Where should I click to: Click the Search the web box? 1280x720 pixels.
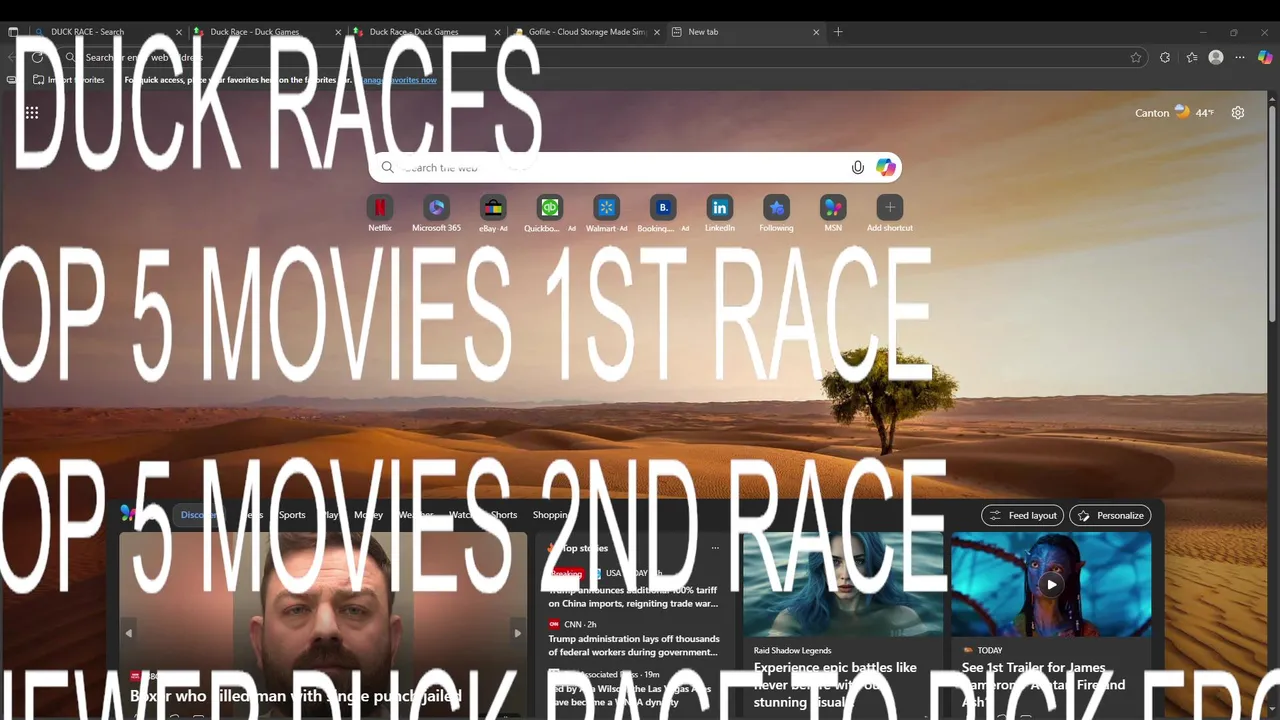point(635,167)
